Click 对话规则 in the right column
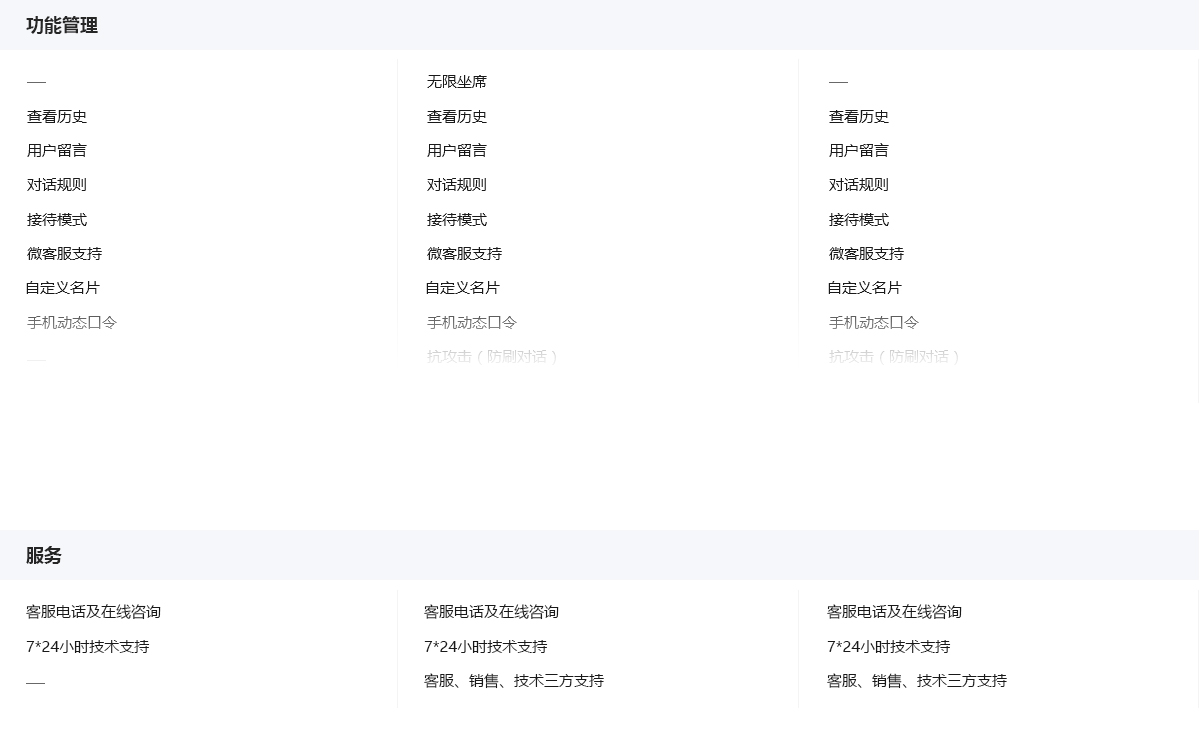This screenshot has width=1200, height=749. tap(858, 185)
